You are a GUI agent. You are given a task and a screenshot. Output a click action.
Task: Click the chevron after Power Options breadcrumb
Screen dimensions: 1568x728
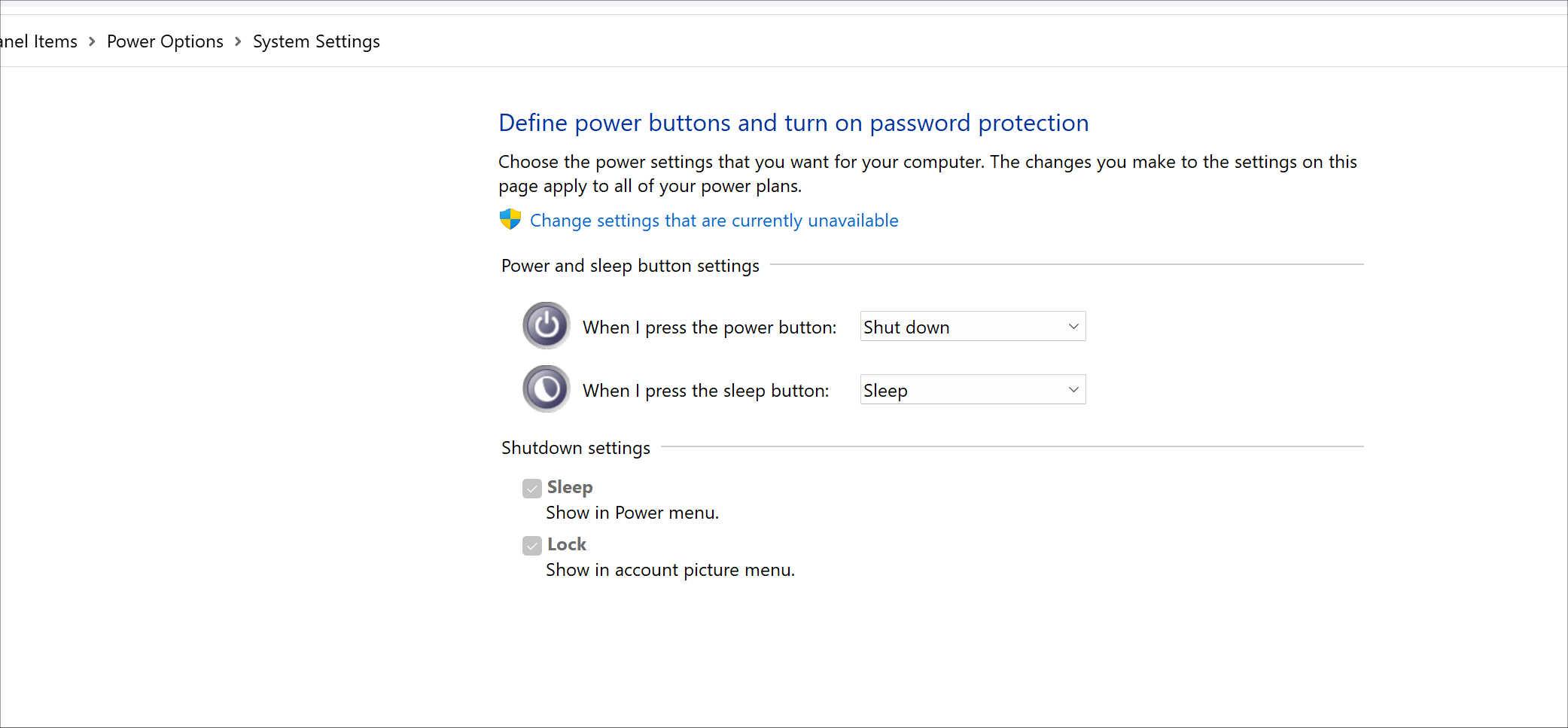click(238, 41)
